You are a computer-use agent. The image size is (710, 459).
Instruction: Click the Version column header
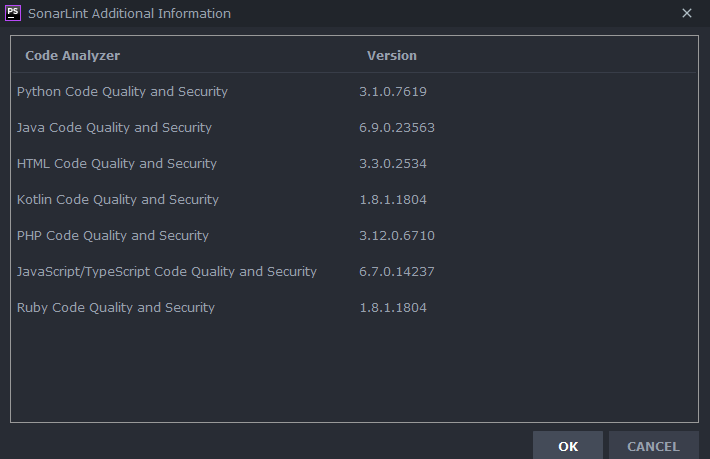coord(392,56)
